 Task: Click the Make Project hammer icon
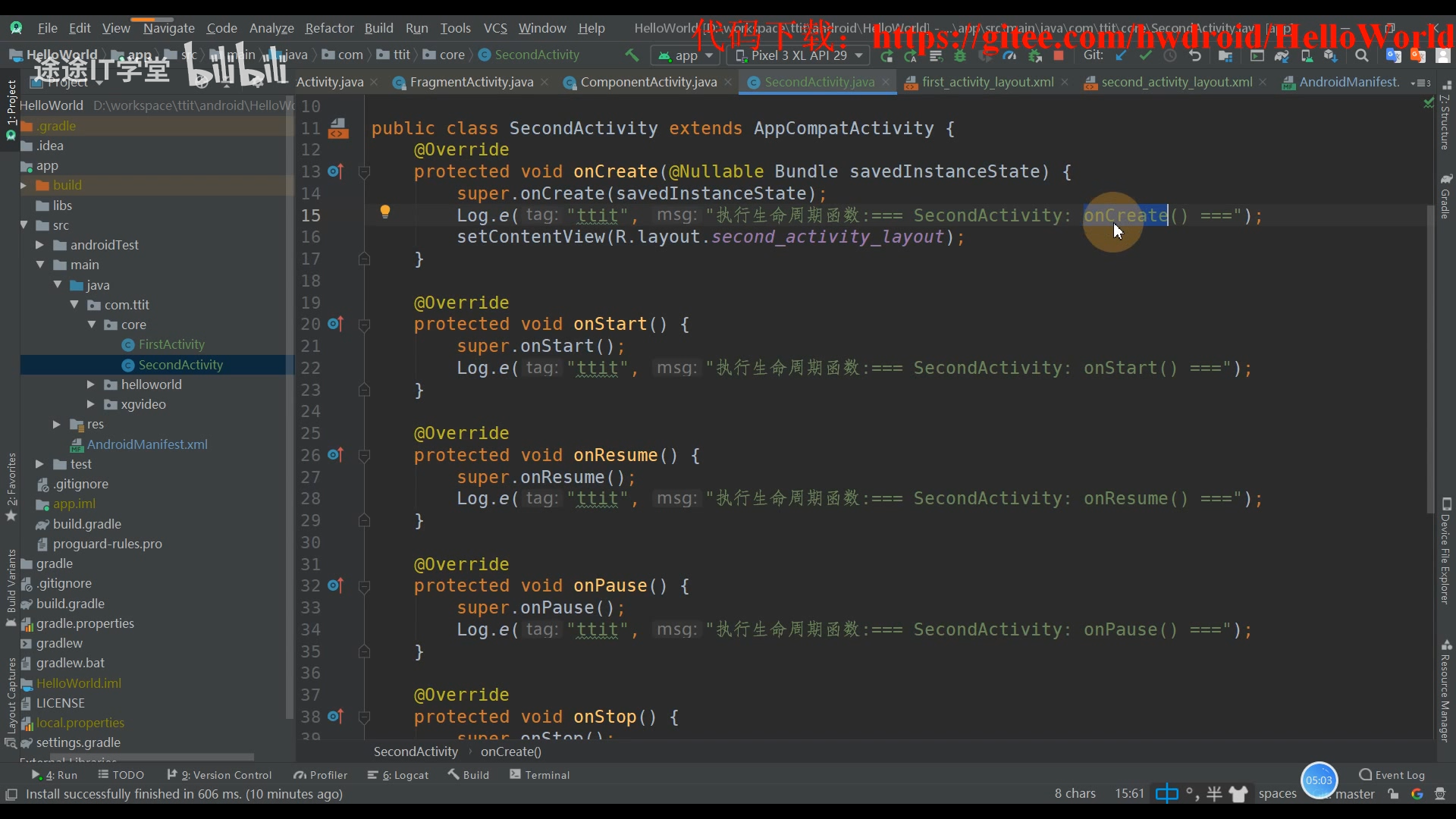(631, 55)
